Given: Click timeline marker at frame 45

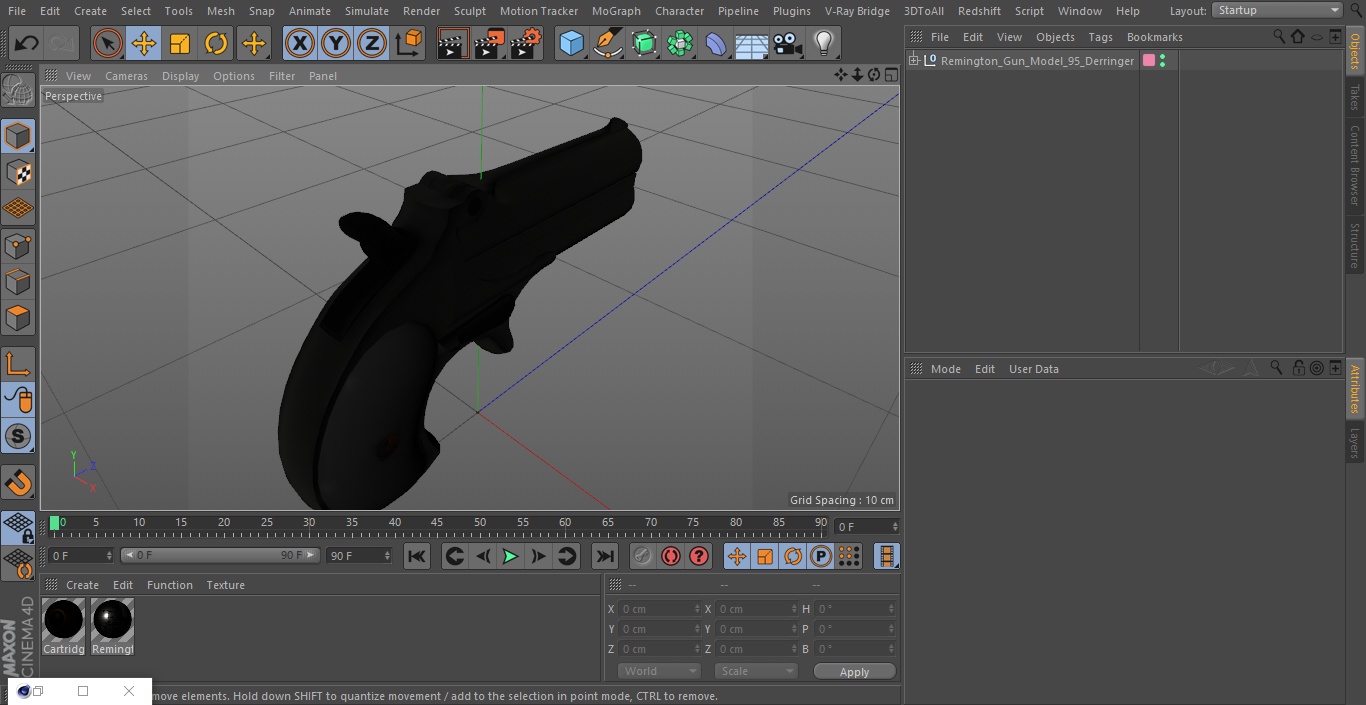Looking at the screenshot, I should click(437, 522).
